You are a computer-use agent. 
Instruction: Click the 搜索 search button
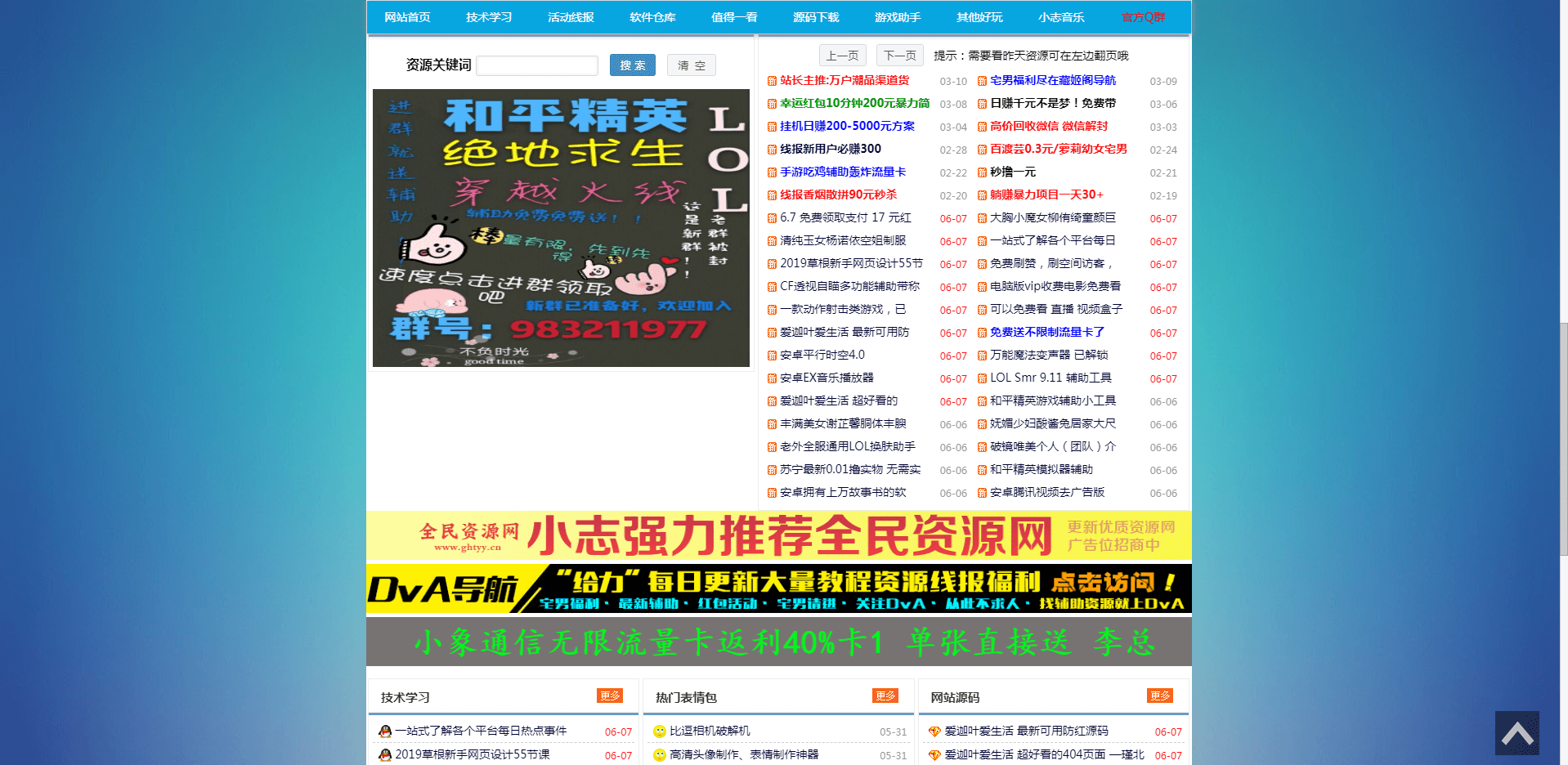[x=632, y=65]
